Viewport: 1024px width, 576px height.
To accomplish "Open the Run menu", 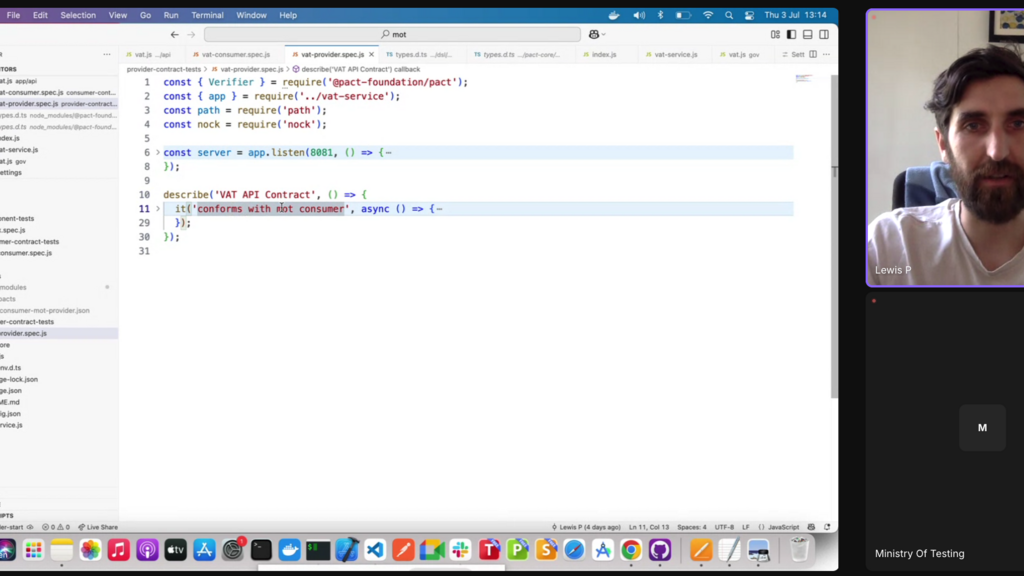I will tap(171, 15).
